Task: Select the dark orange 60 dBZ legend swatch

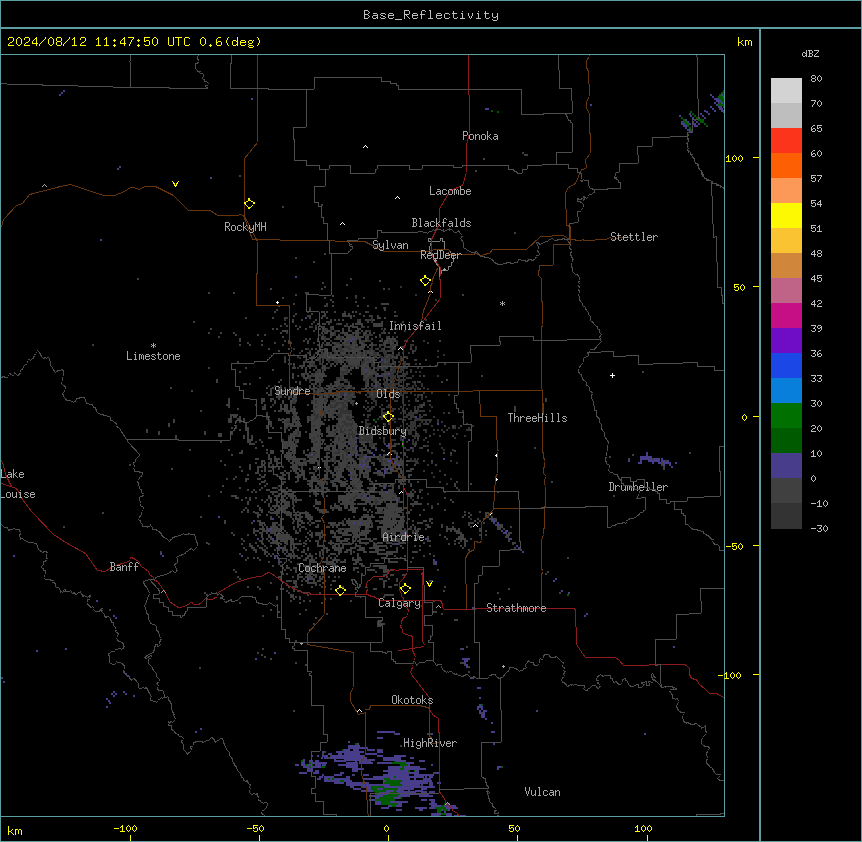Action: [786, 165]
